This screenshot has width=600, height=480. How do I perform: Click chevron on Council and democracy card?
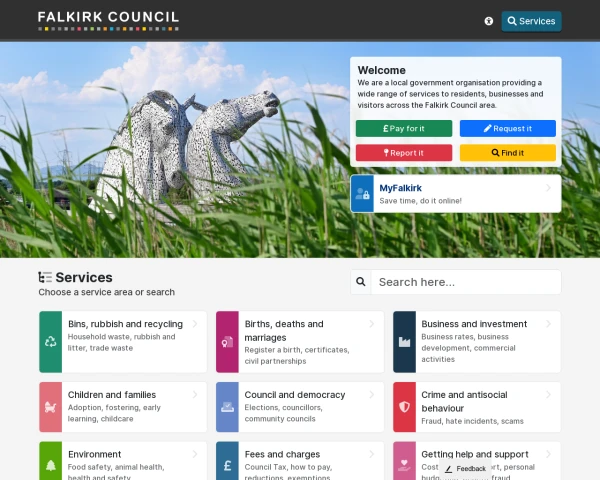(x=372, y=395)
